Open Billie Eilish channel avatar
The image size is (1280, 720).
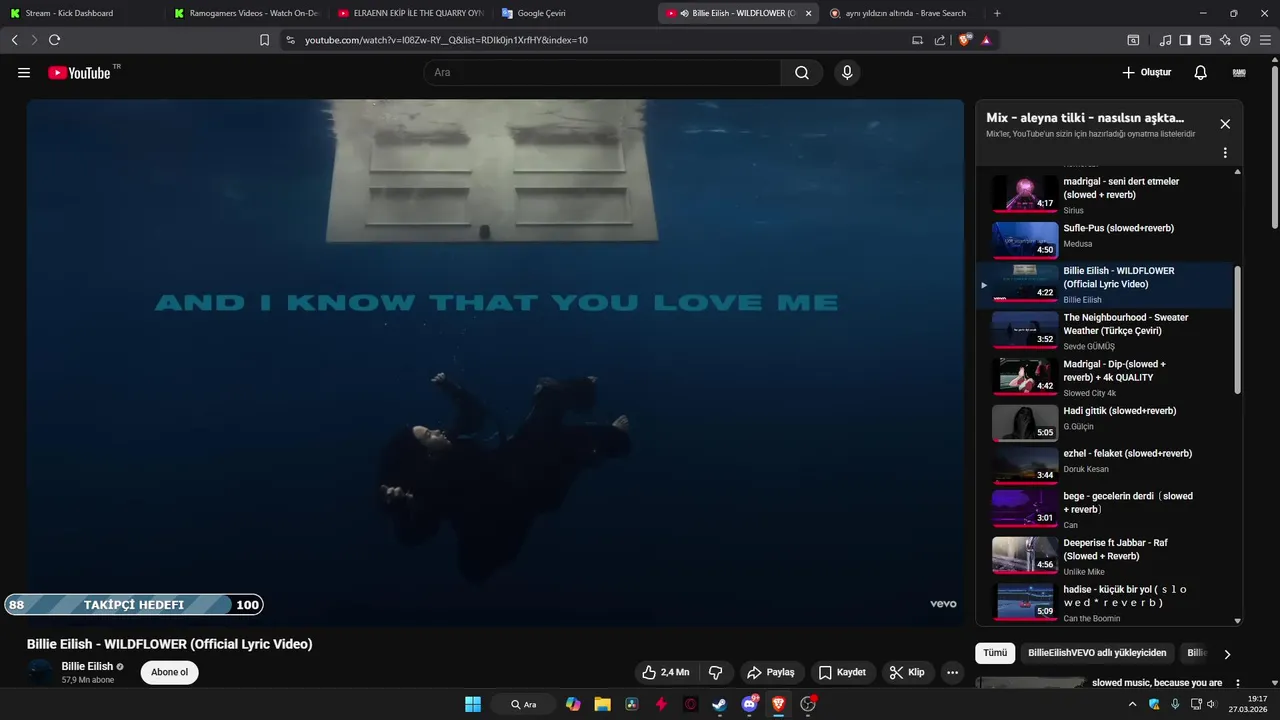[41, 672]
